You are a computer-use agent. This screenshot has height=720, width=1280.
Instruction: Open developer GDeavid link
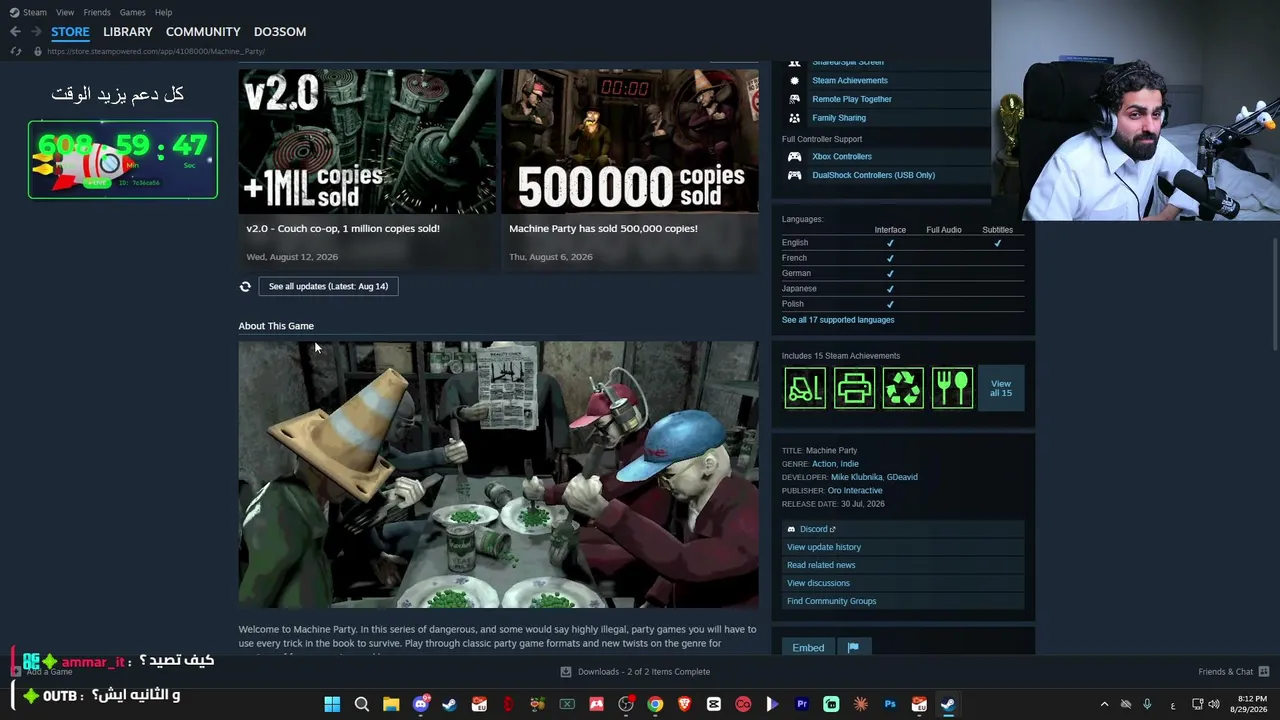click(902, 477)
